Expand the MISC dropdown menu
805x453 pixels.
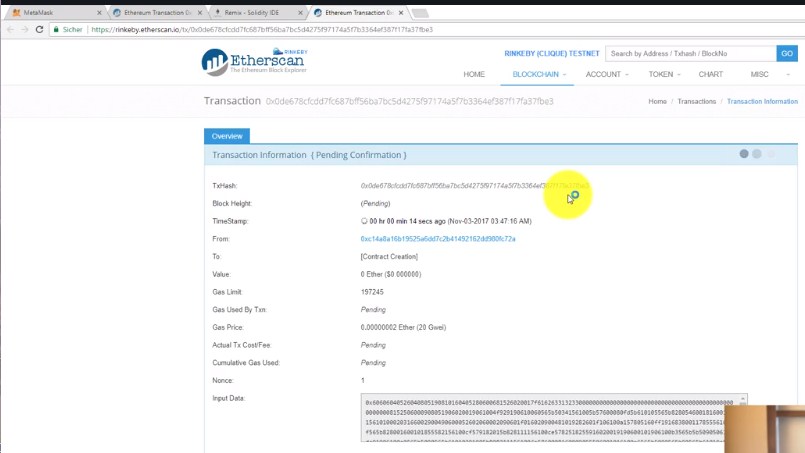tap(763, 74)
